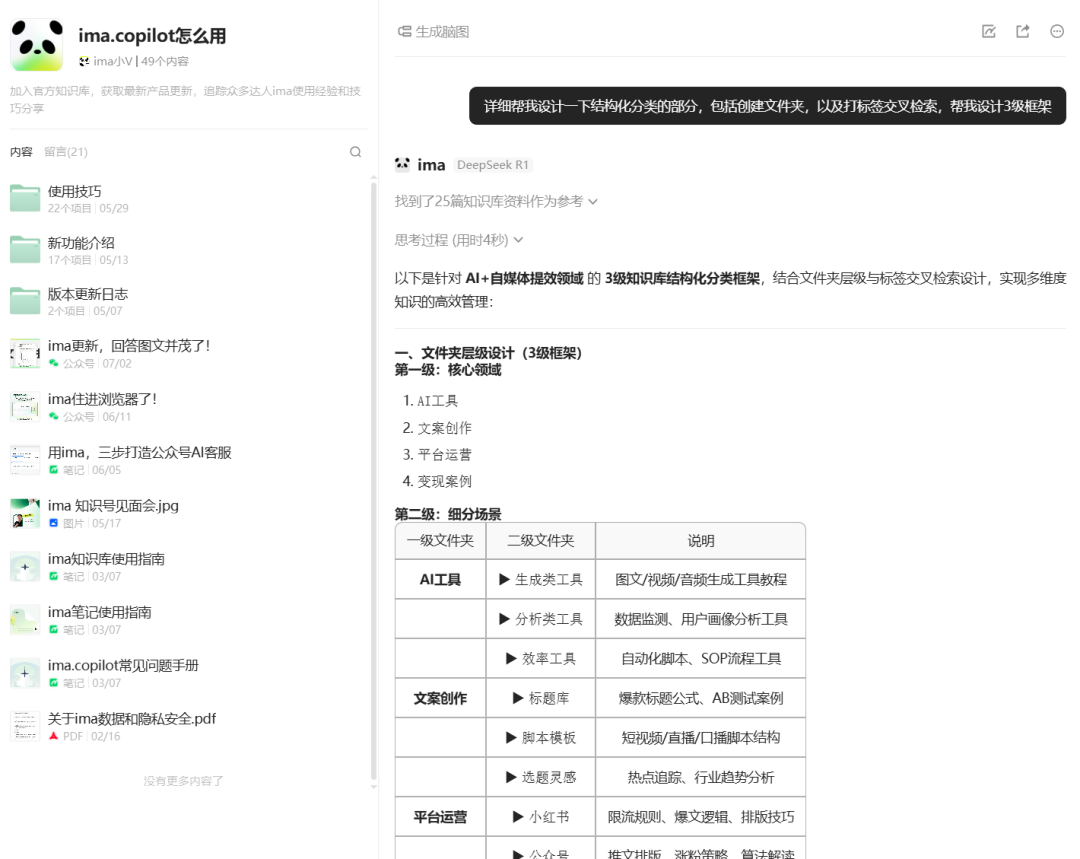Click the mind map icon beside 生成脑图
Image resolution: width=1080 pixels, height=859 pixels.
[x=404, y=32]
